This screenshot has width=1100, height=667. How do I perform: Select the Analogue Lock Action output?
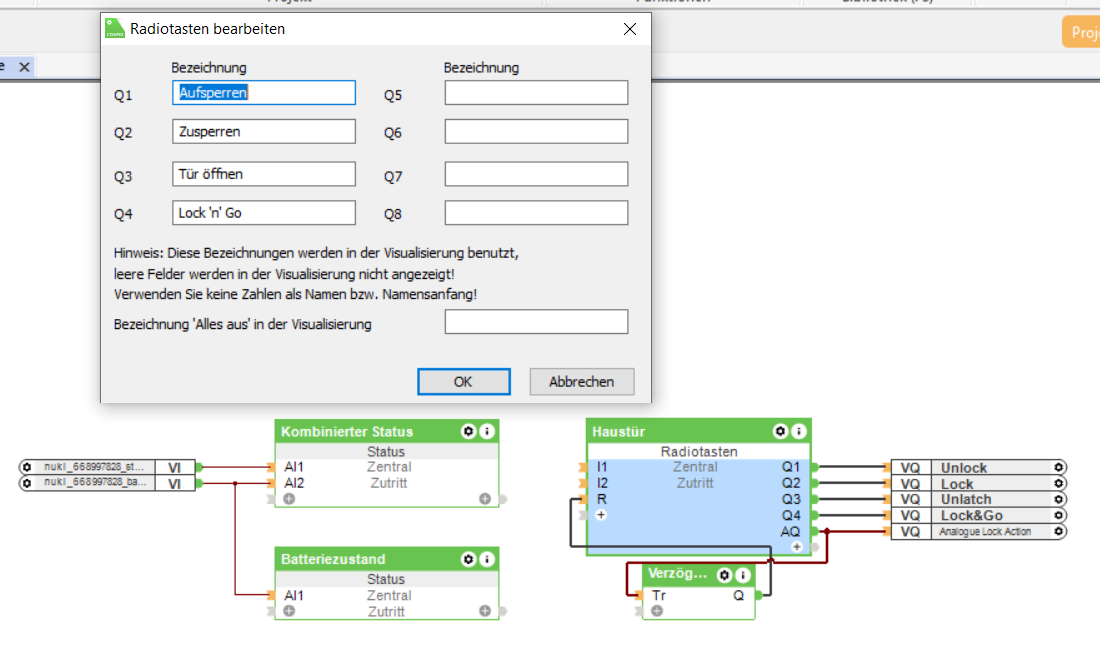coord(979,532)
